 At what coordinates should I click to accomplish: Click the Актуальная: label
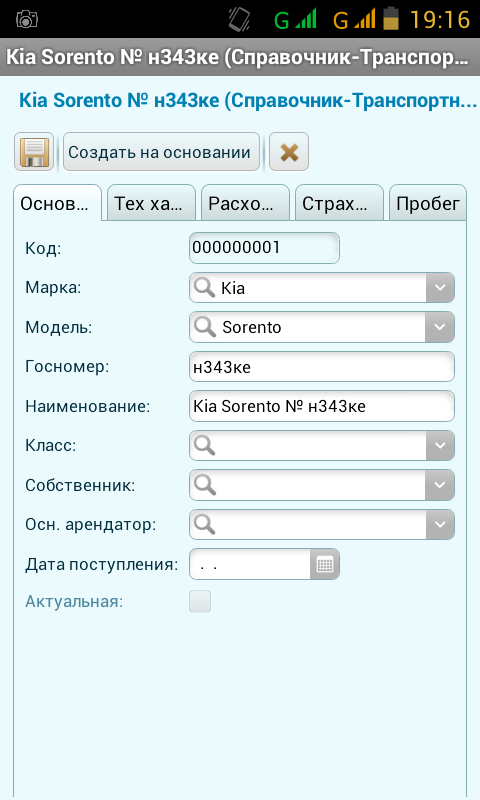74,602
